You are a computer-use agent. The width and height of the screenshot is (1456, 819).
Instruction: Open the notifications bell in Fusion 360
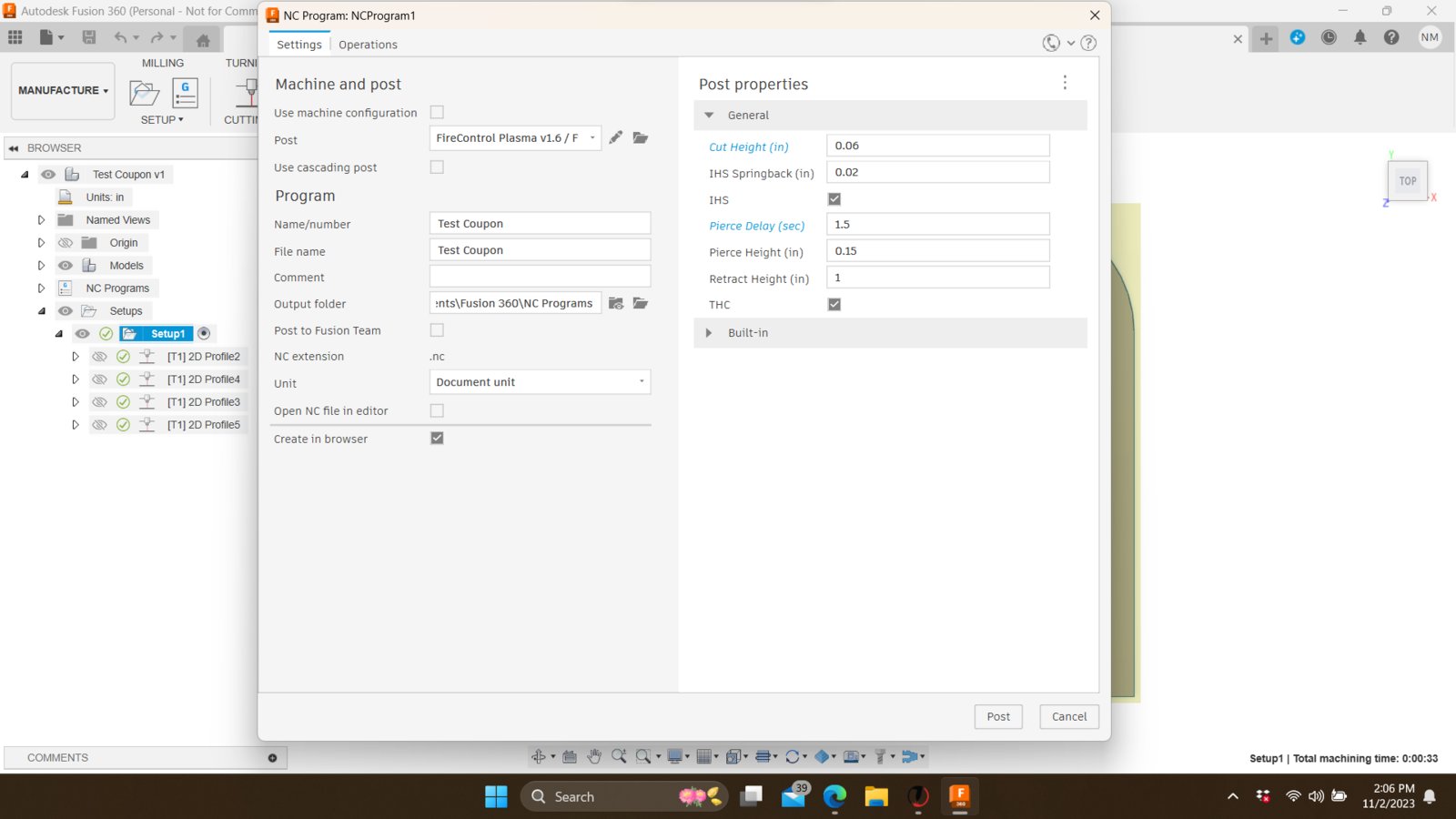(x=1360, y=37)
